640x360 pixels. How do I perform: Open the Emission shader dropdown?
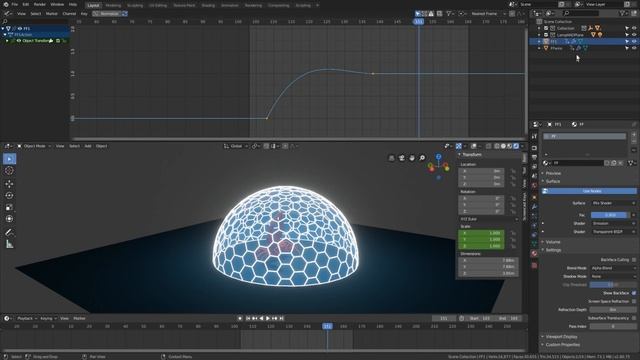tap(614, 223)
